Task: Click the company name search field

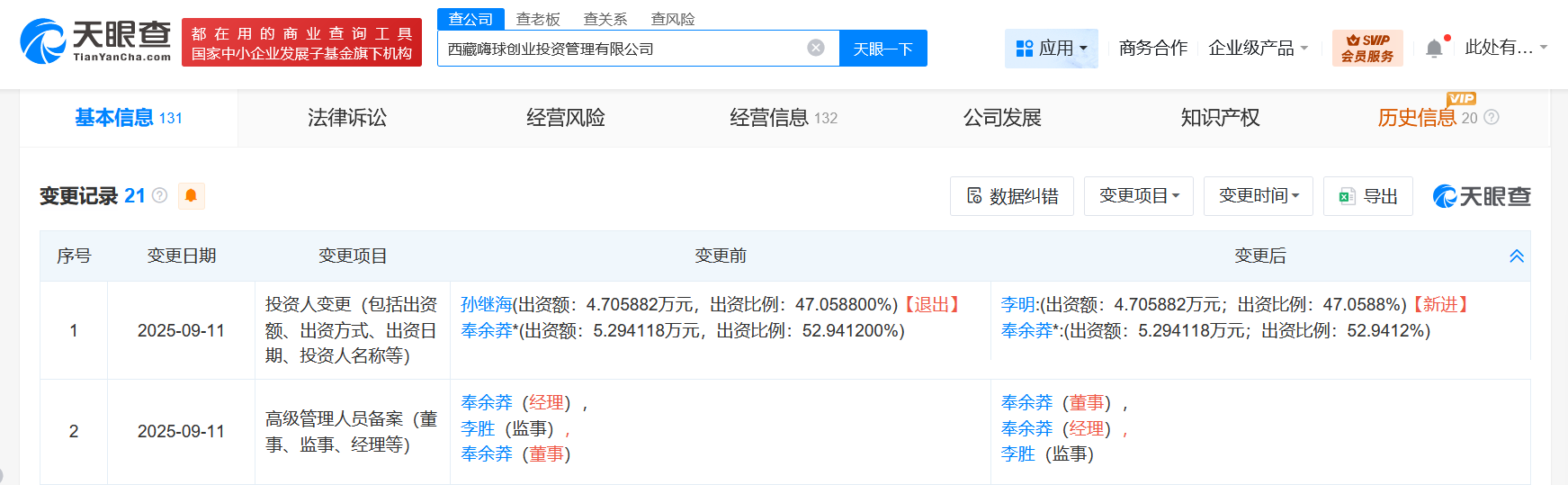Action: point(621,49)
